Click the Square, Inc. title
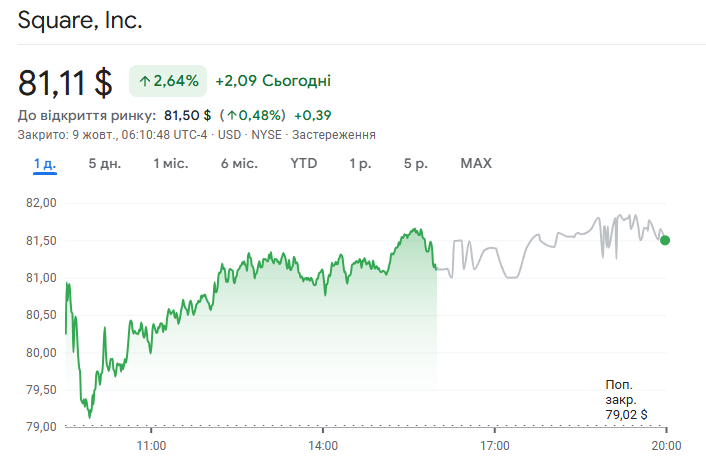Screen dimensions: 706x470 [x=80, y=20]
